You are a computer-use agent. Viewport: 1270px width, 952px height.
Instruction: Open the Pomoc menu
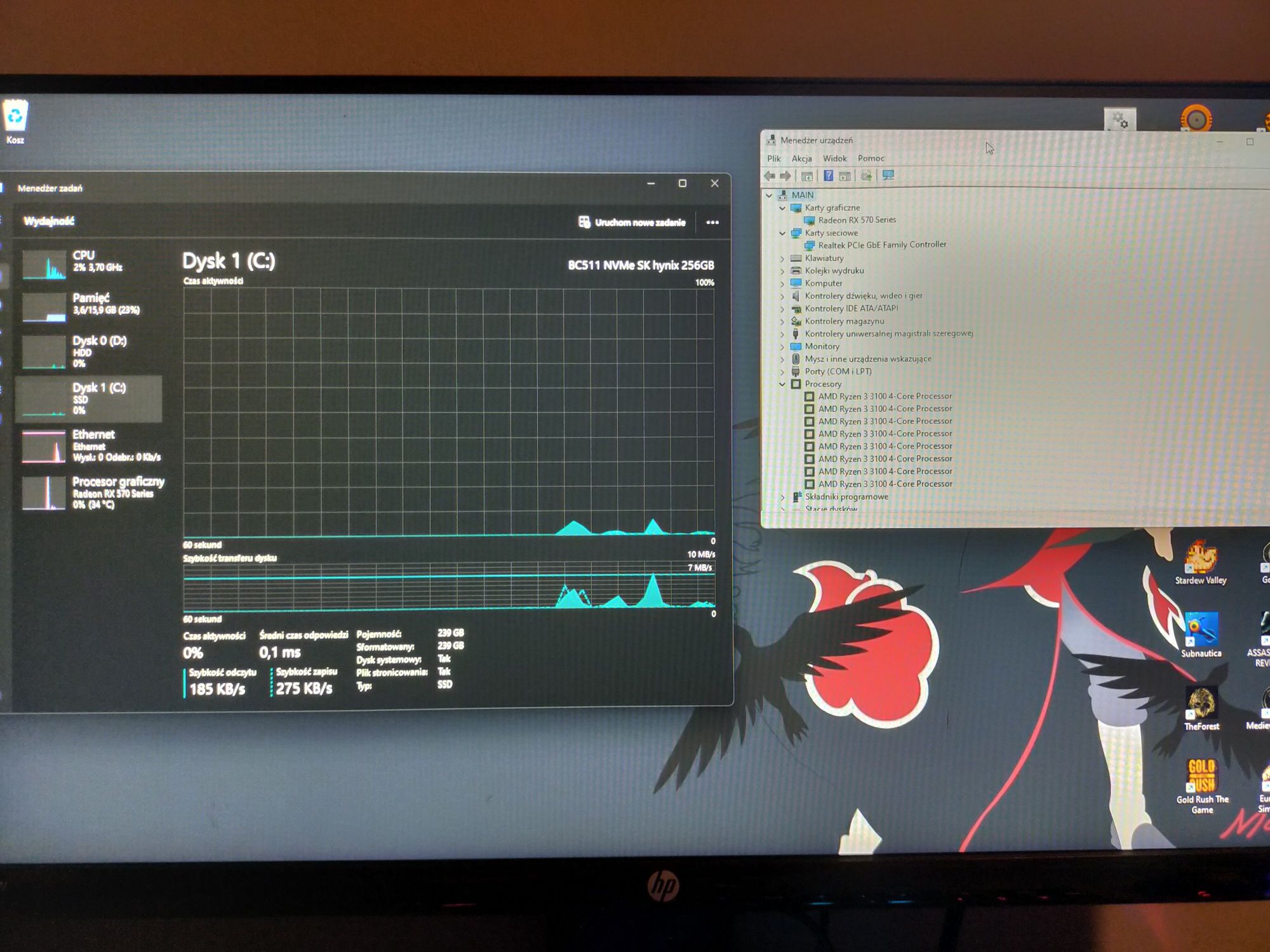click(871, 159)
